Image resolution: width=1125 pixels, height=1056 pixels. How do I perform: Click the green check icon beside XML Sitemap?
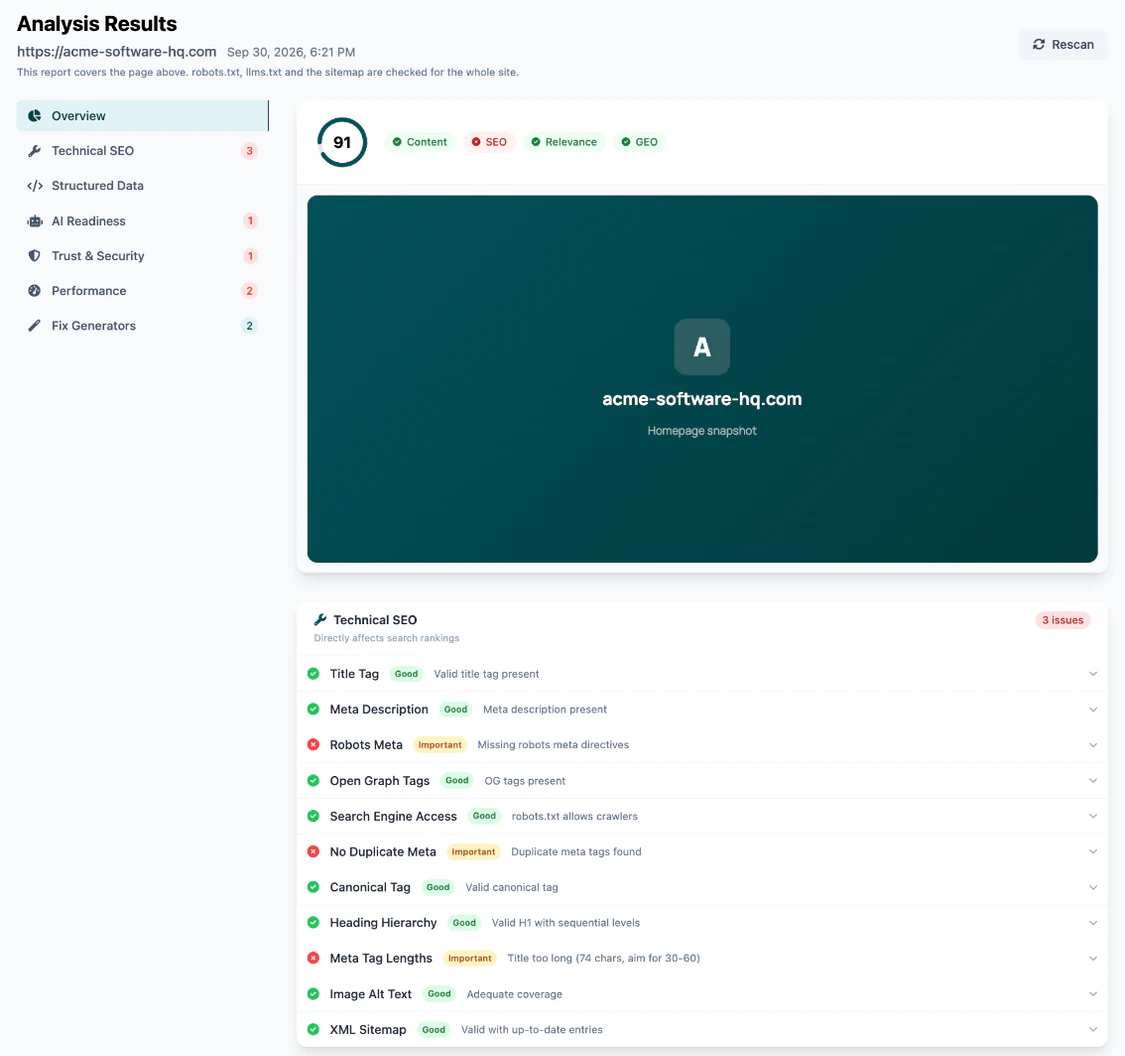[314, 1029]
